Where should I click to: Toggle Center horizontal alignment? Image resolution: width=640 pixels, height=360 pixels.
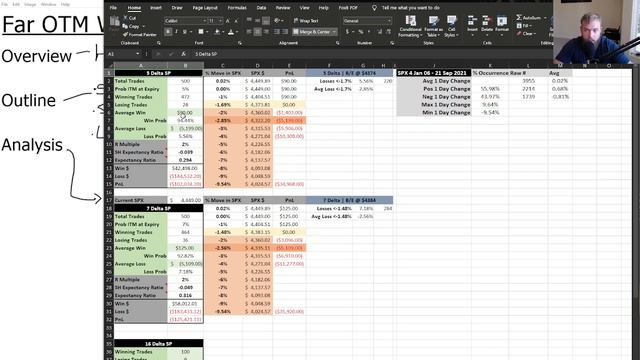point(258,32)
